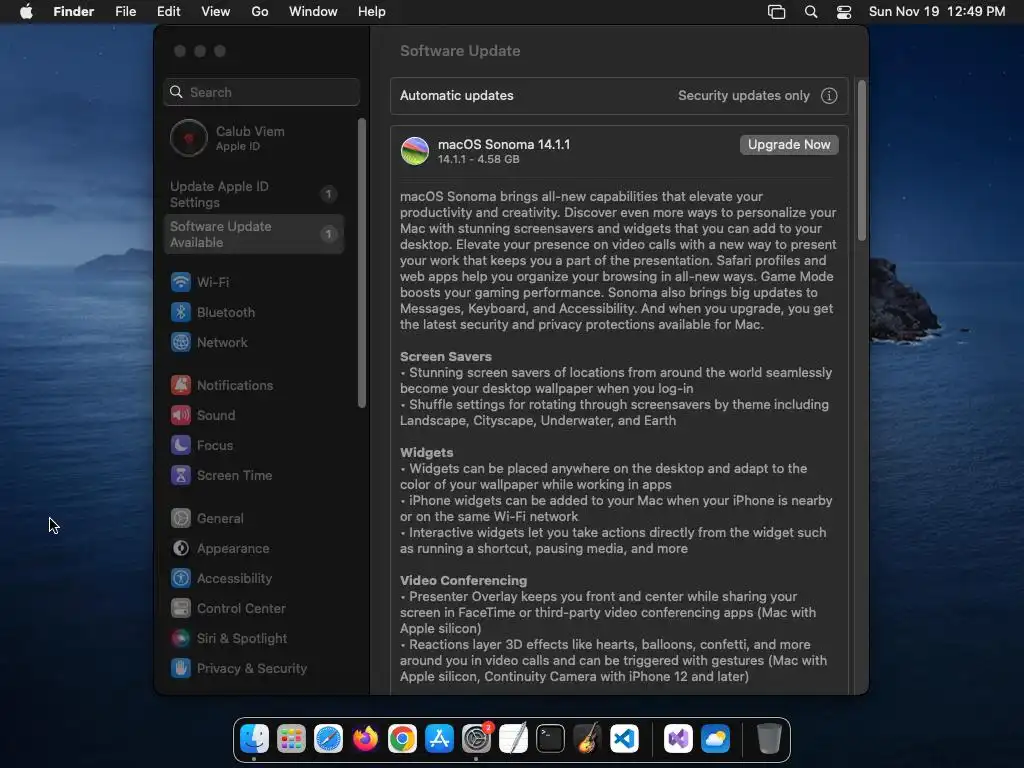1024x768 pixels.
Task: Select the Sound speaker icon
Action: [181, 415]
